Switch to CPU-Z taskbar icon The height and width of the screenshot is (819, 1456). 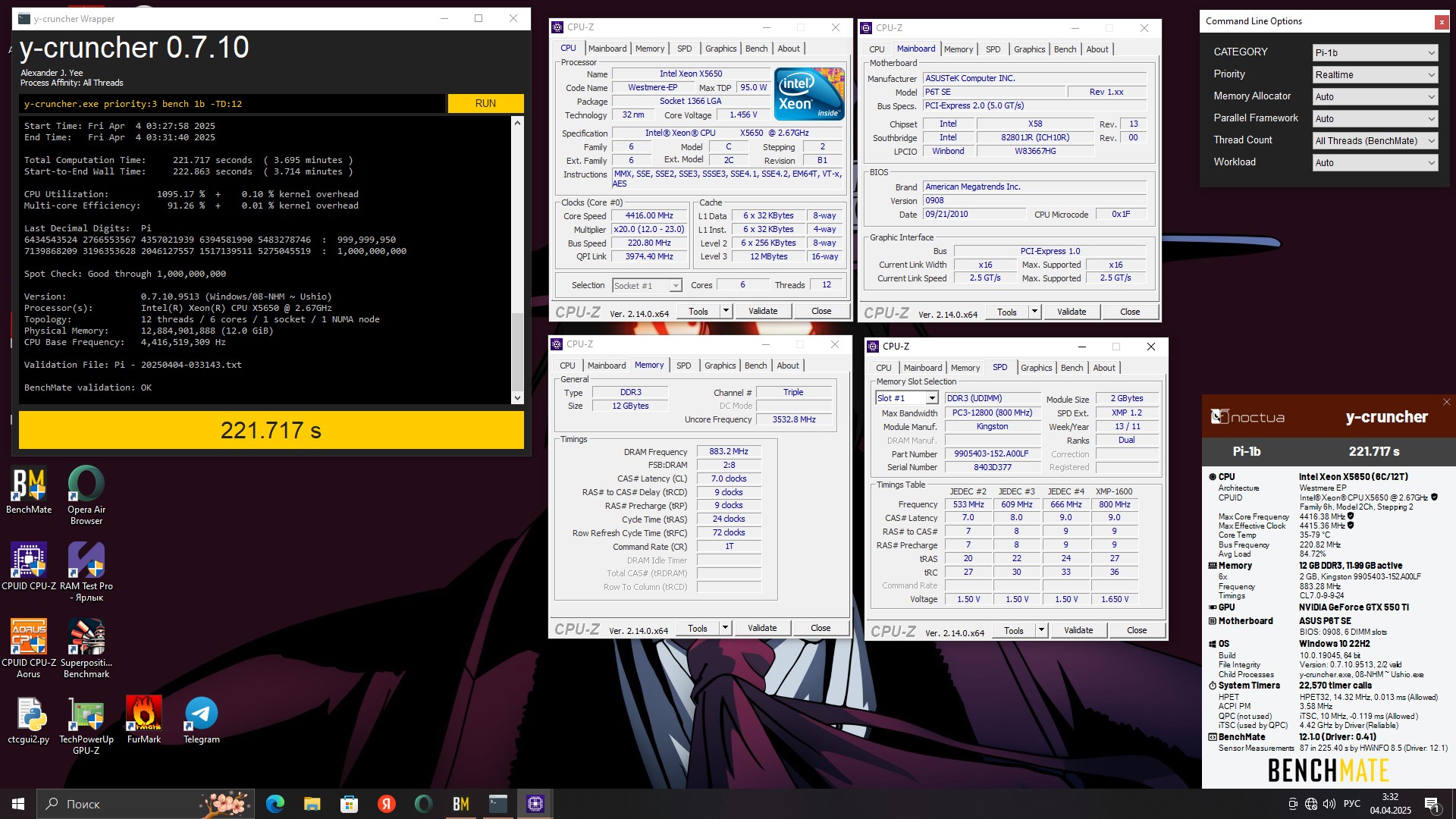pyautogui.click(x=535, y=804)
